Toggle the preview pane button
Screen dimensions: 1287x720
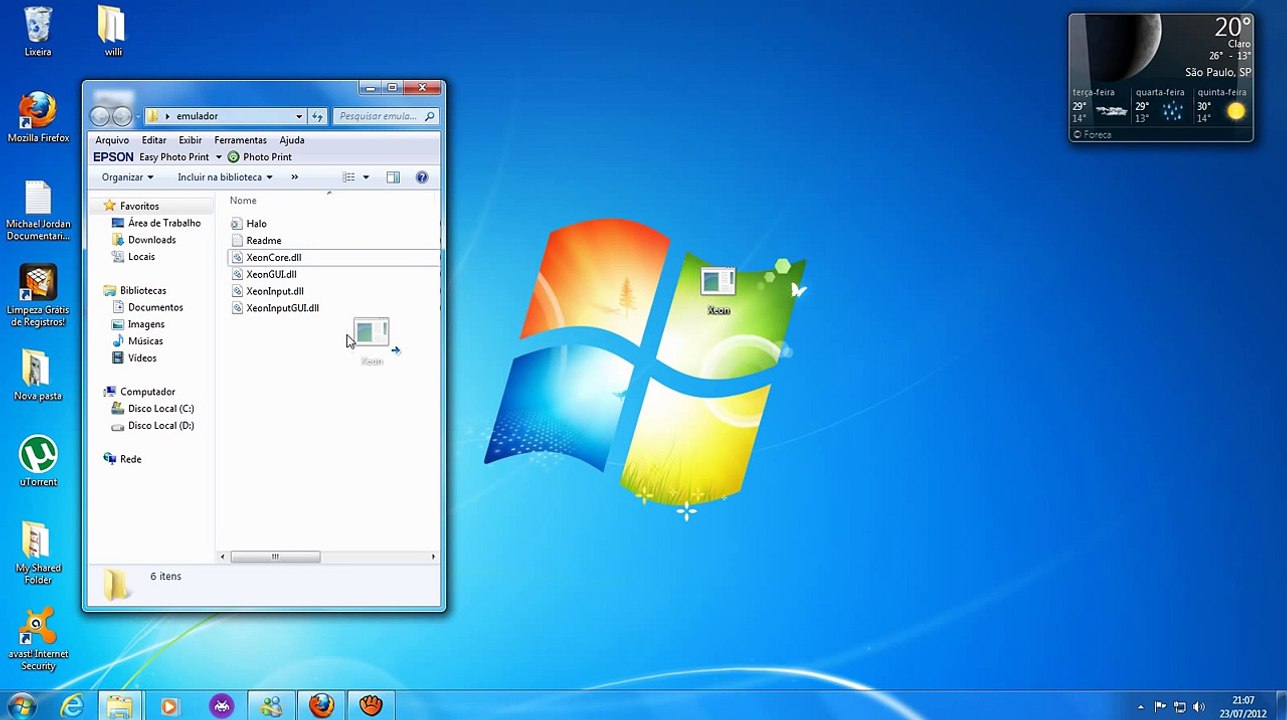click(393, 177)
